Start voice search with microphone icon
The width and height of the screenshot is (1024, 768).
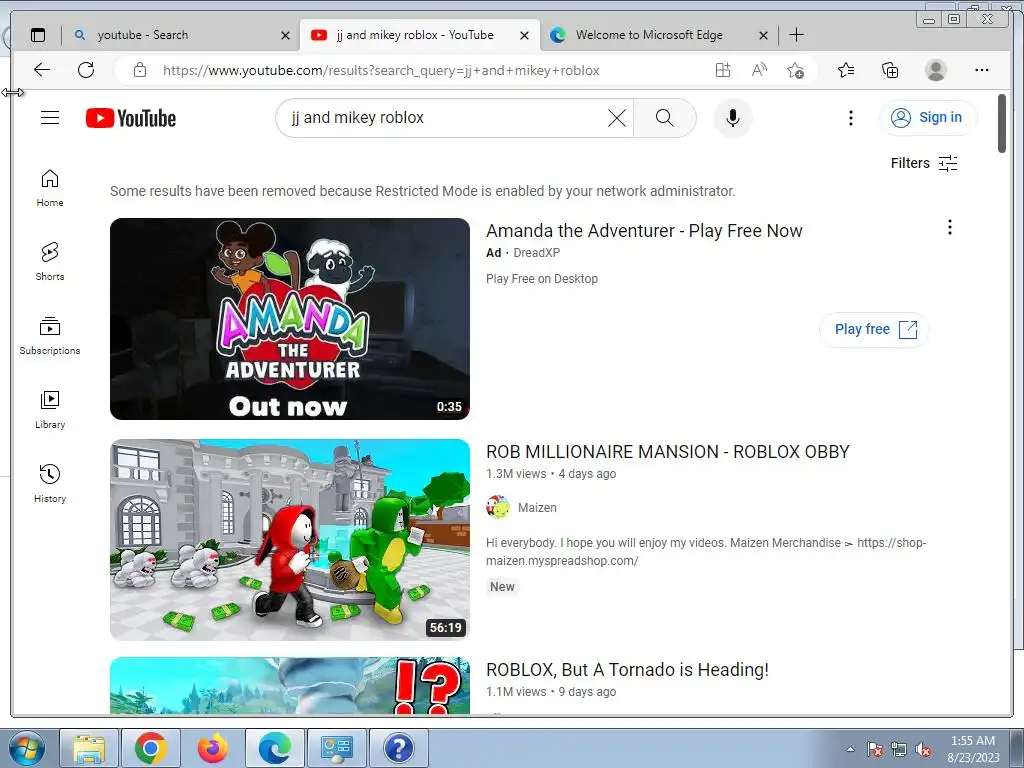tap(733, 118)
